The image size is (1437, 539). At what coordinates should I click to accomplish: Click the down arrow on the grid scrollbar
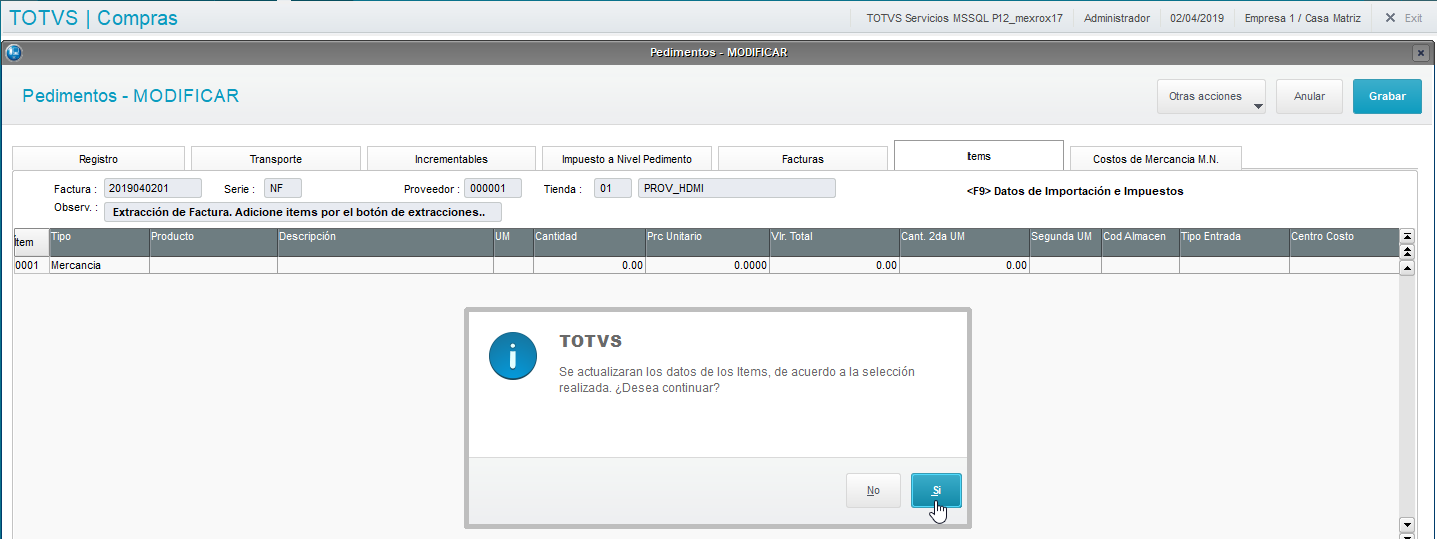pyautogui.click(x=1407, y=525)
